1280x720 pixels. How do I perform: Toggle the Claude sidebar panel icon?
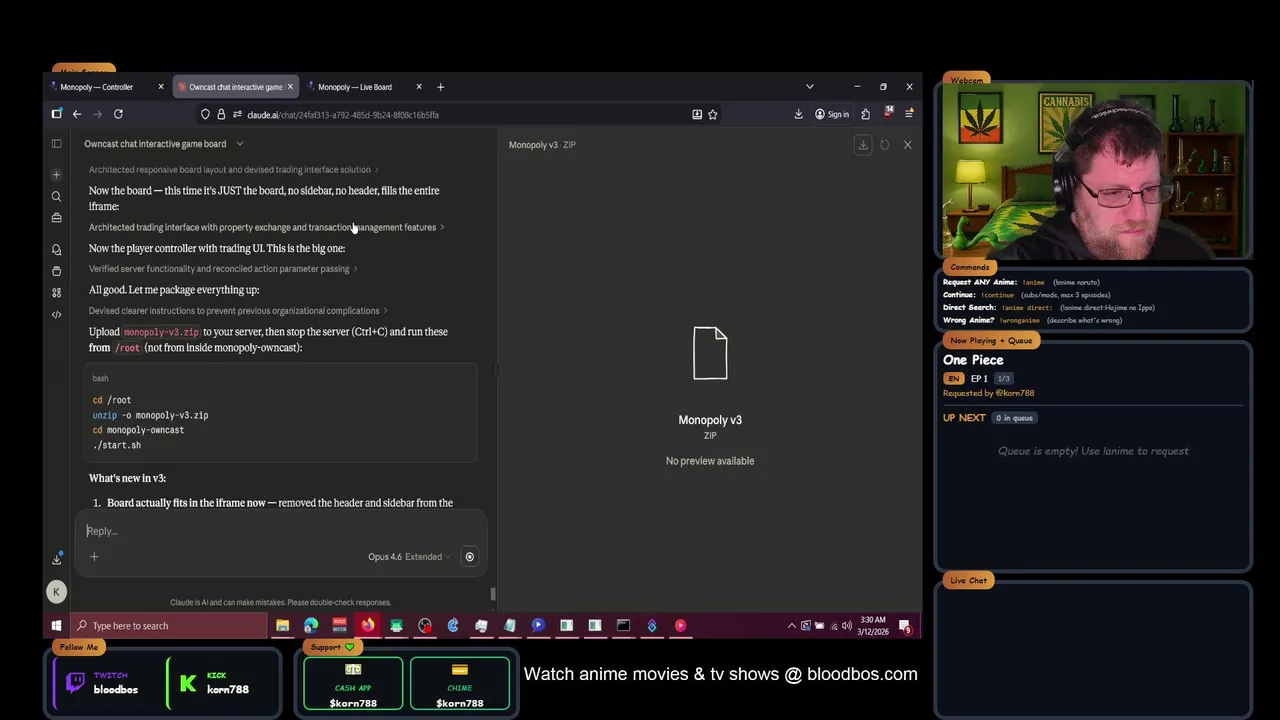pos(56,144)
